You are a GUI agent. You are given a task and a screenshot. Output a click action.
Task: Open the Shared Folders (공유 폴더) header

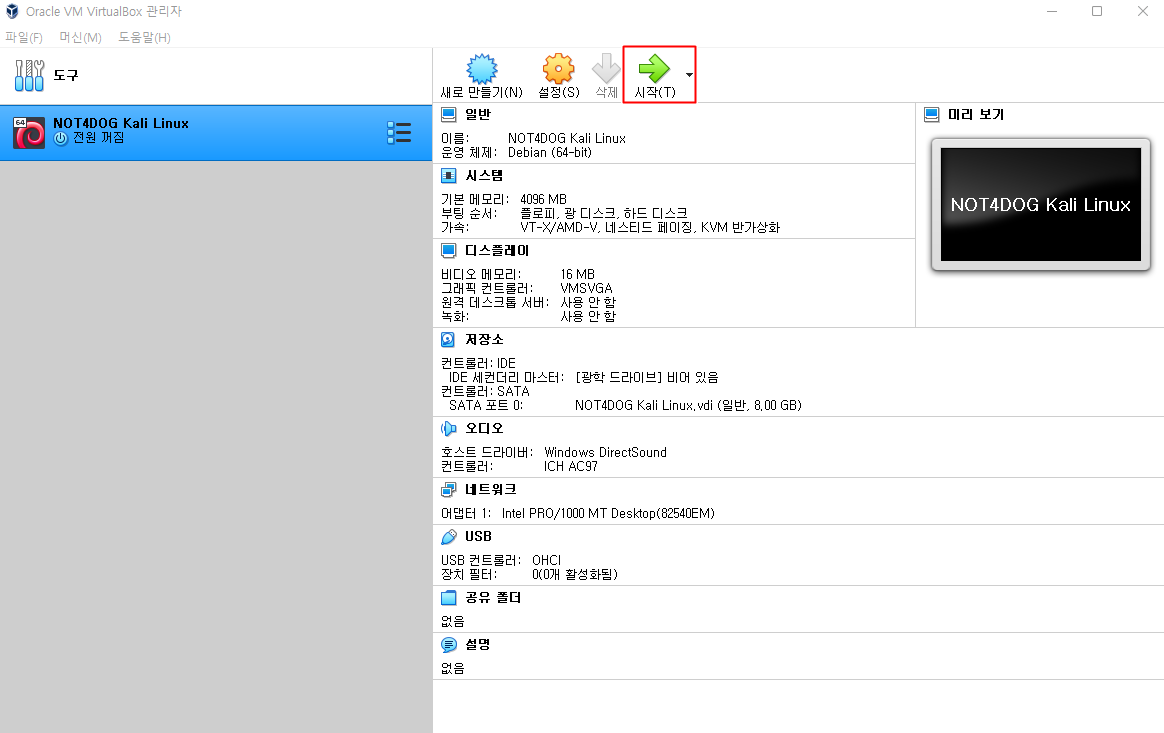tap(493, 598)
